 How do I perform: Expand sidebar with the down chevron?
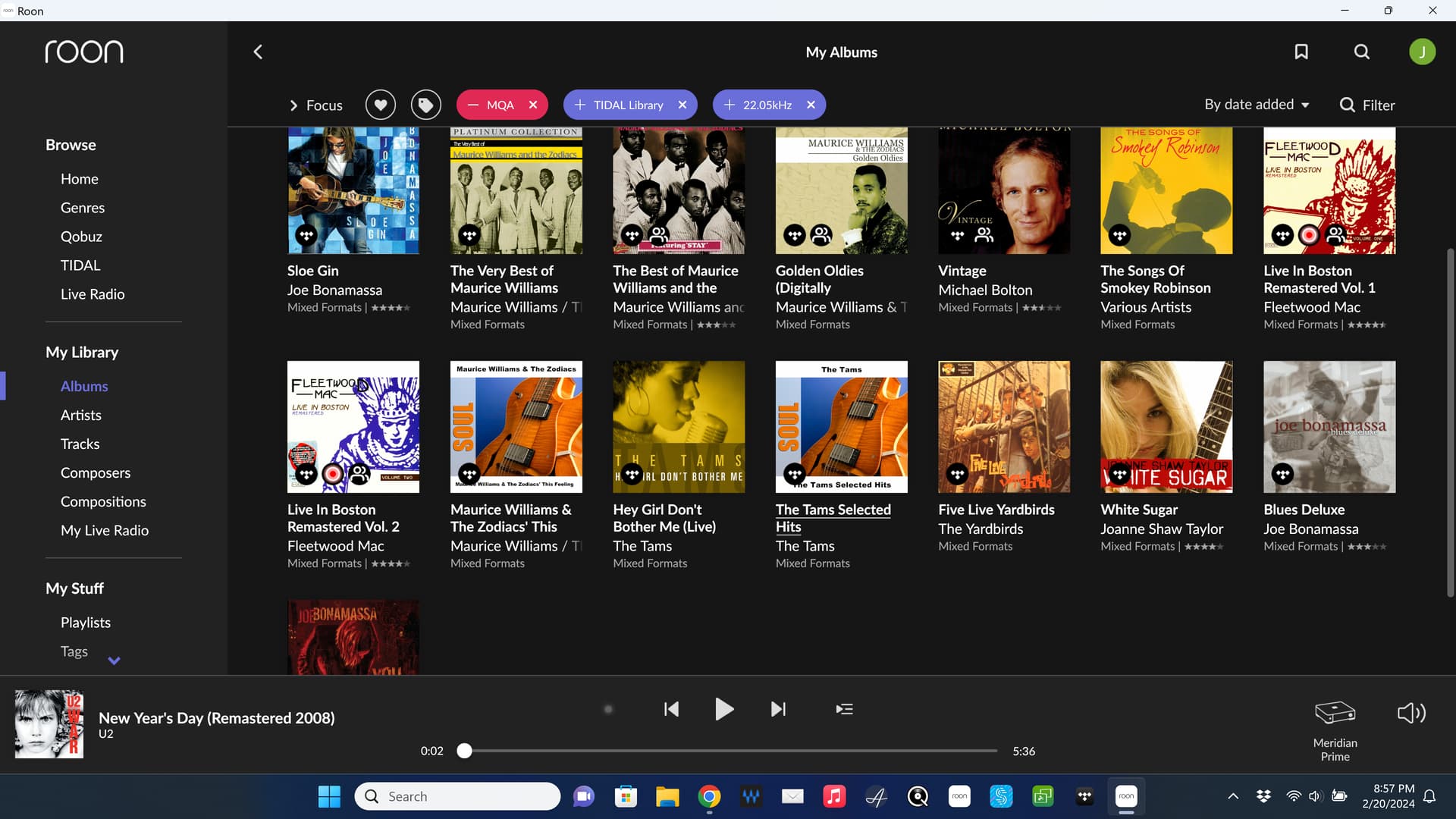click(114, 661)
